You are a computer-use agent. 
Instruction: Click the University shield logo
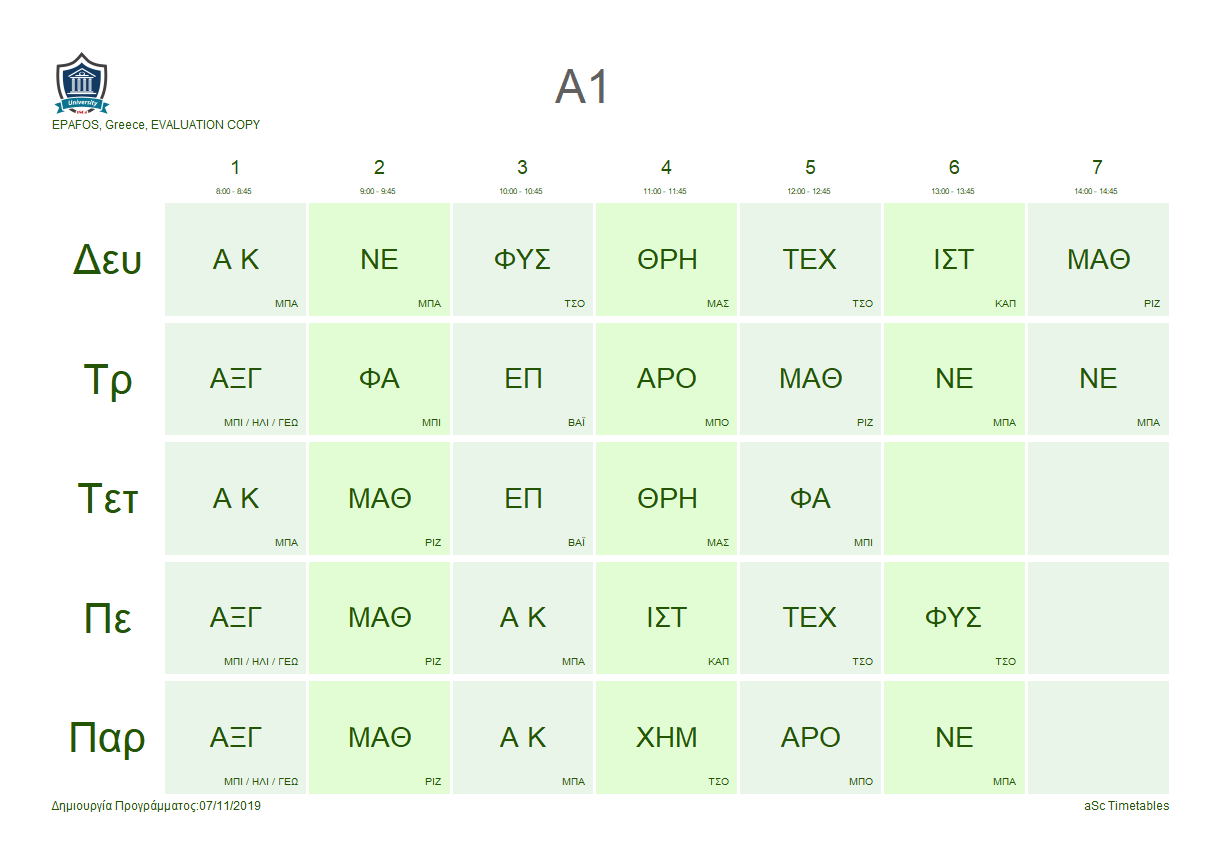82,84
